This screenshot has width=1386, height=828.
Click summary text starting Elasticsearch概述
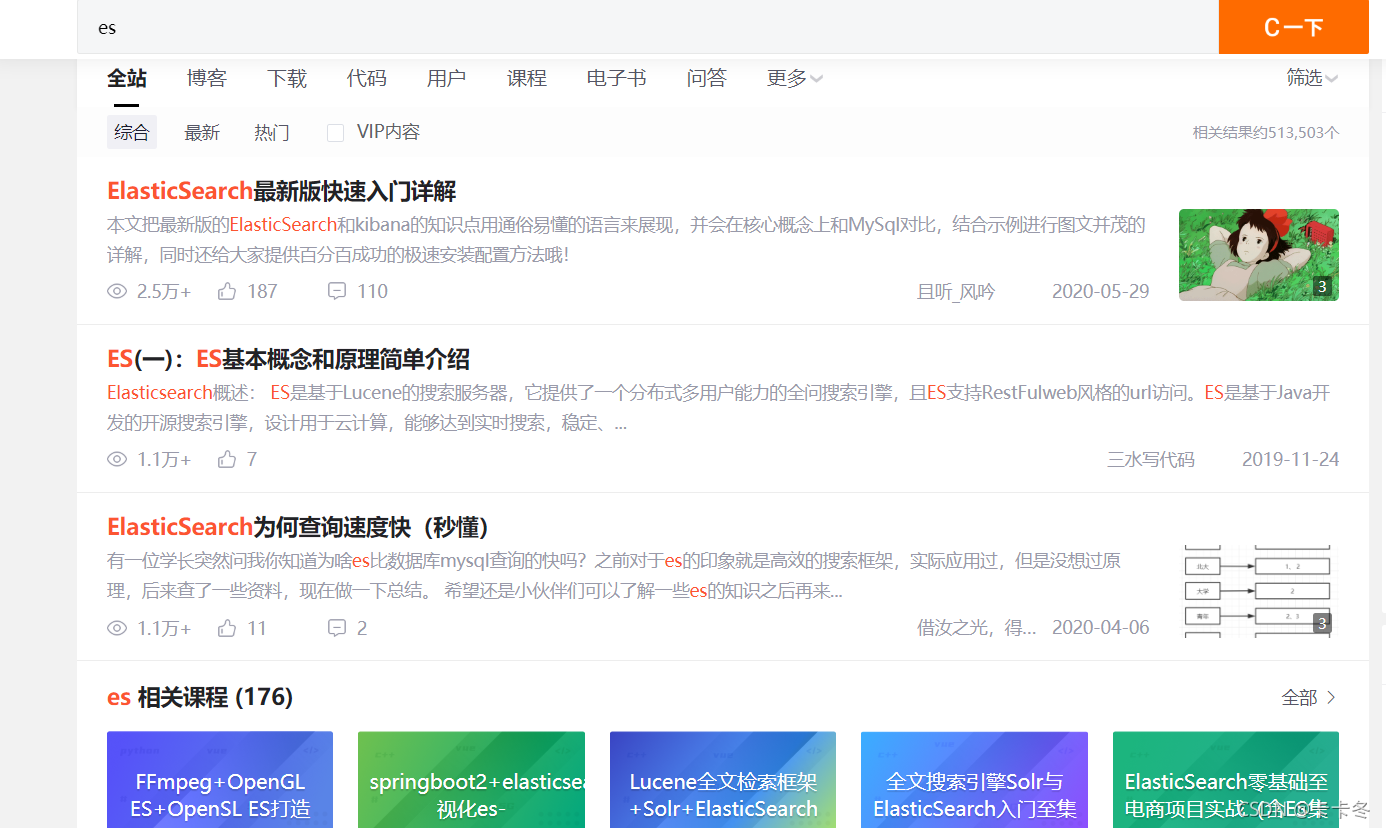click(718, 408)
